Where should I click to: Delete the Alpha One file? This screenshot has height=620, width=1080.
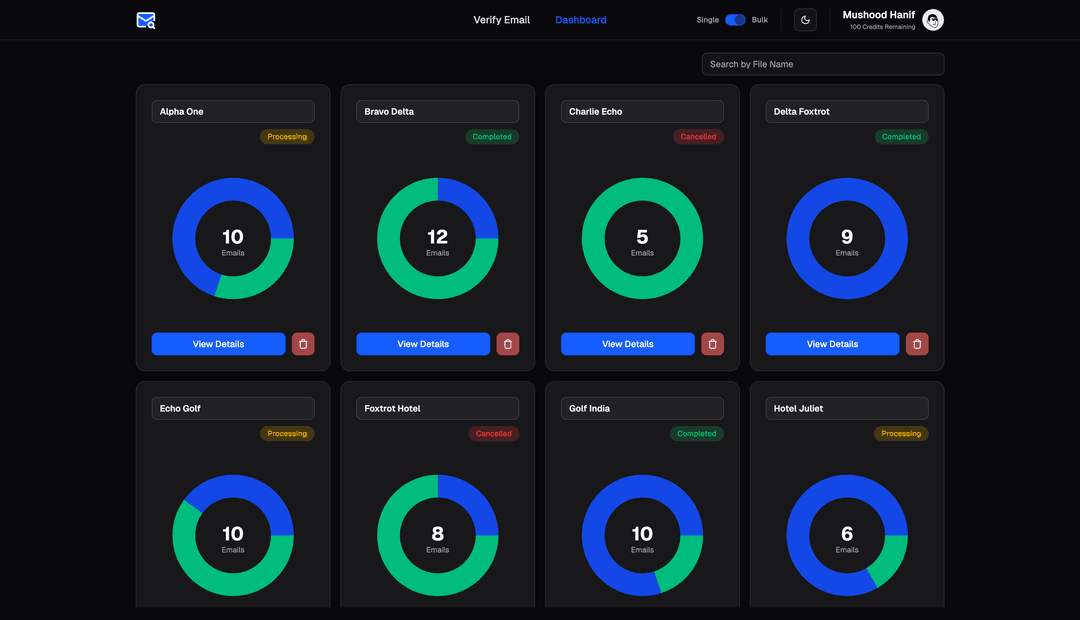(303, 344)
